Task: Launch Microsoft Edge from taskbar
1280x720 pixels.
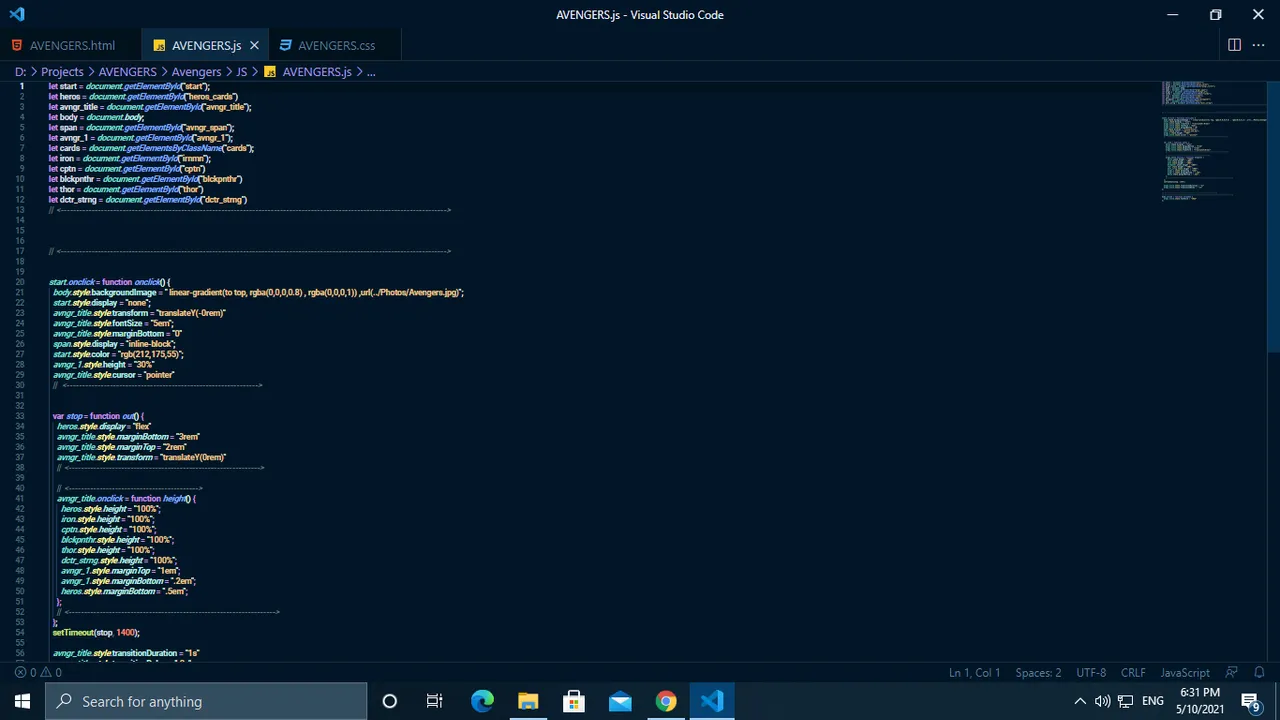Action: (x=482, y=701)
